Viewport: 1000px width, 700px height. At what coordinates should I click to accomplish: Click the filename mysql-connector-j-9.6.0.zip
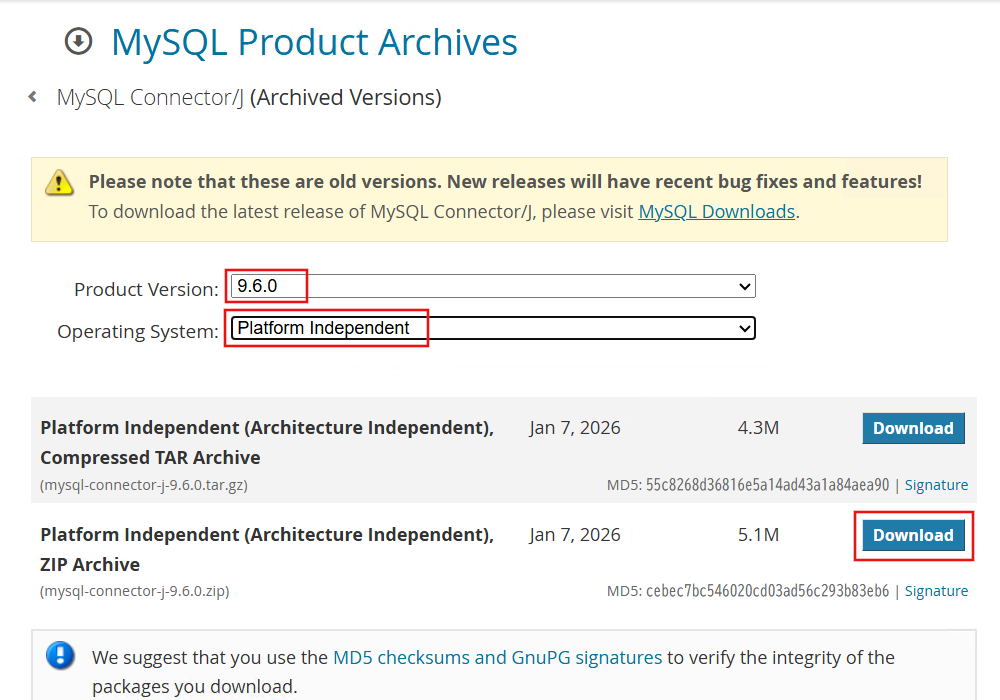(135, 591)
